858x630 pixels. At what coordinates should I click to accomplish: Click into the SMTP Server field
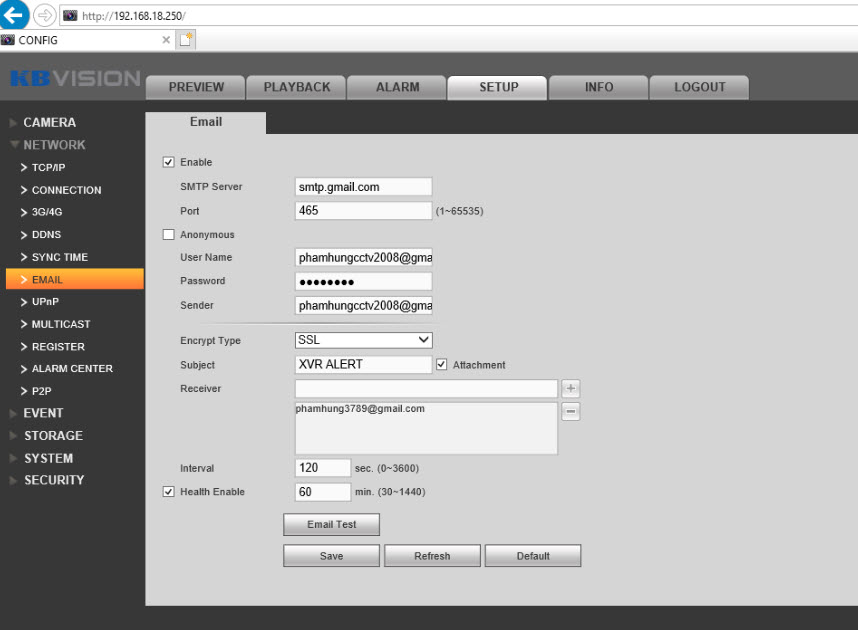(x=364, y=186)
